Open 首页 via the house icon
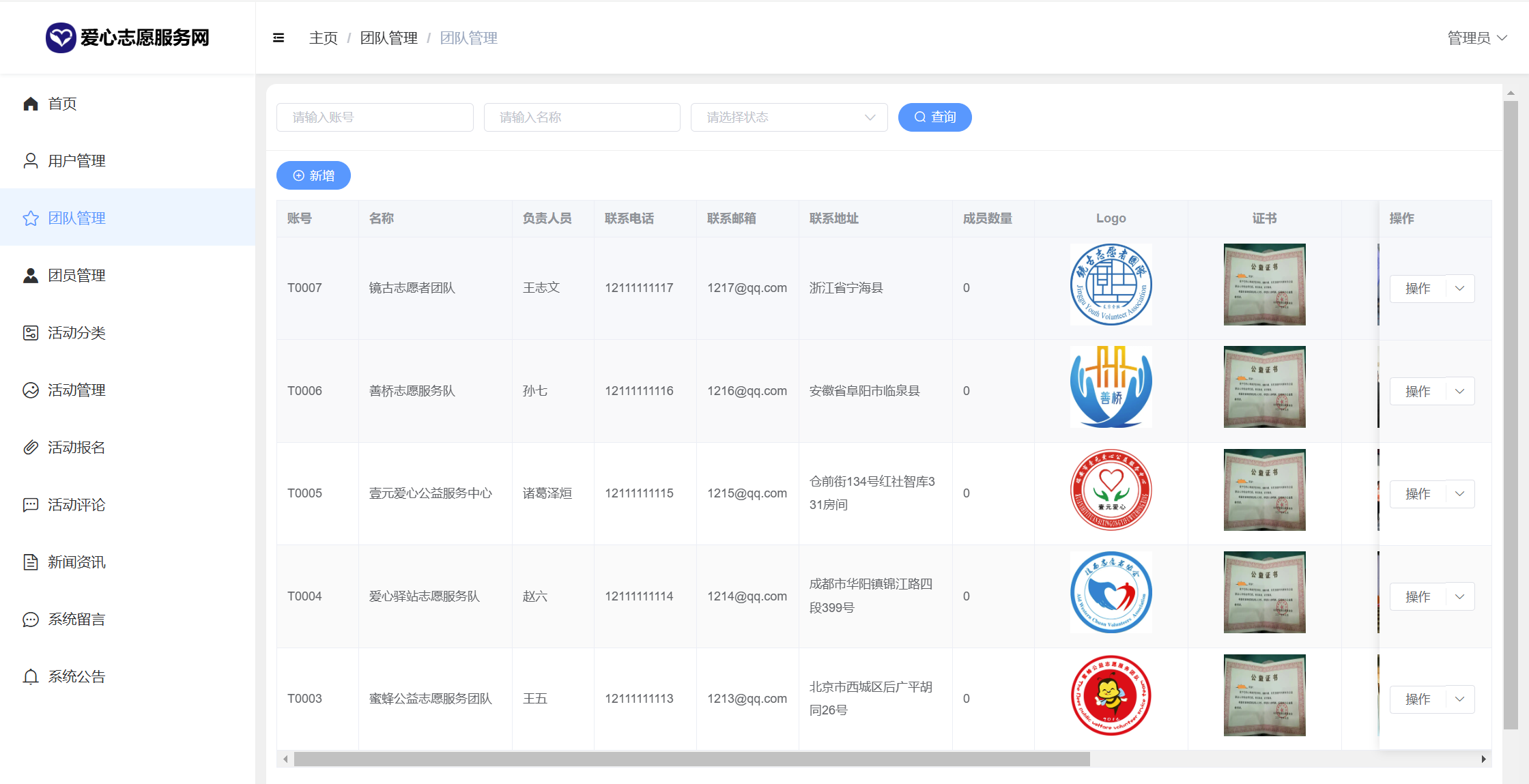This screenshot has width=1529, height=784. (x=31, y=104)
